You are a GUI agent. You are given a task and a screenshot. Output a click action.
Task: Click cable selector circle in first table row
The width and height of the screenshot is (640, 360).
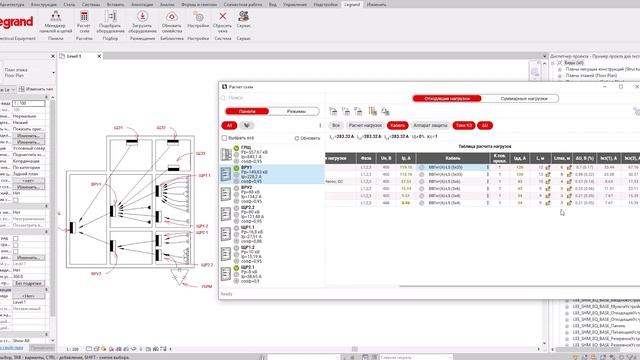[422, 167]
